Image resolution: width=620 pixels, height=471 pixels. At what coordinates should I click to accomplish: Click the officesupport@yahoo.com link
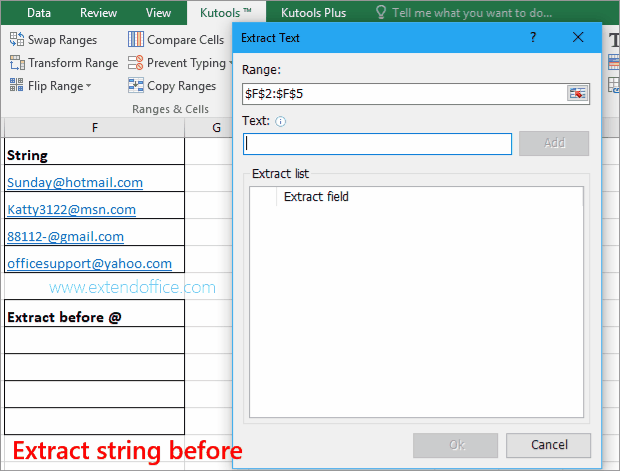[89, 263]
